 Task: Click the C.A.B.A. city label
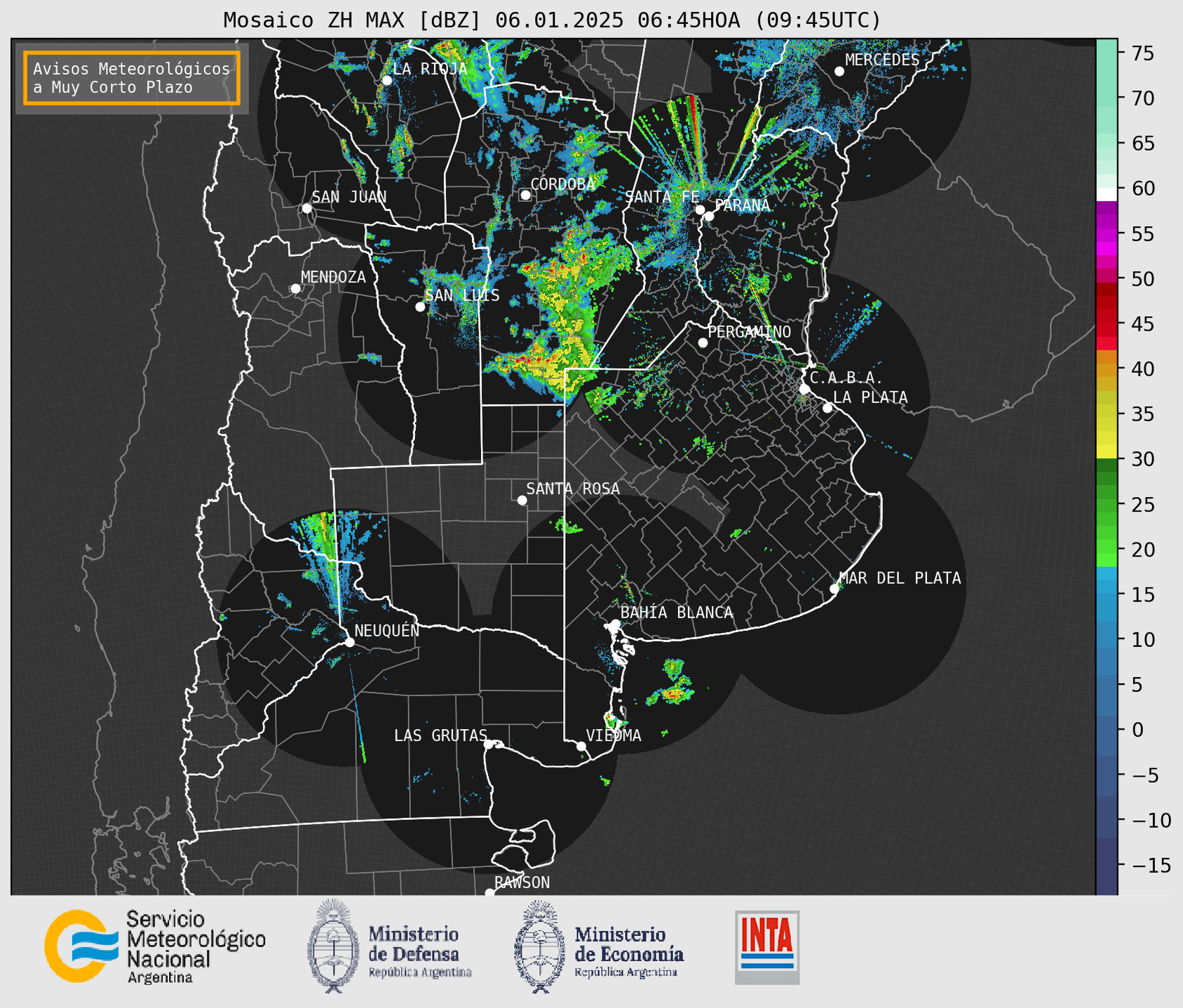click(x=846, y=378)
